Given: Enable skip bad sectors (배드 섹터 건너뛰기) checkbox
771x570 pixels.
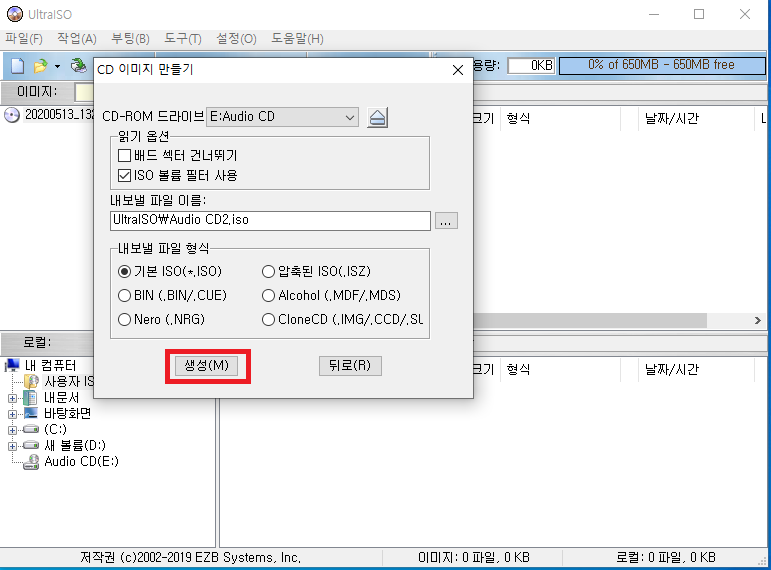Looking at the screenshot, I should (x=124, y=156).
